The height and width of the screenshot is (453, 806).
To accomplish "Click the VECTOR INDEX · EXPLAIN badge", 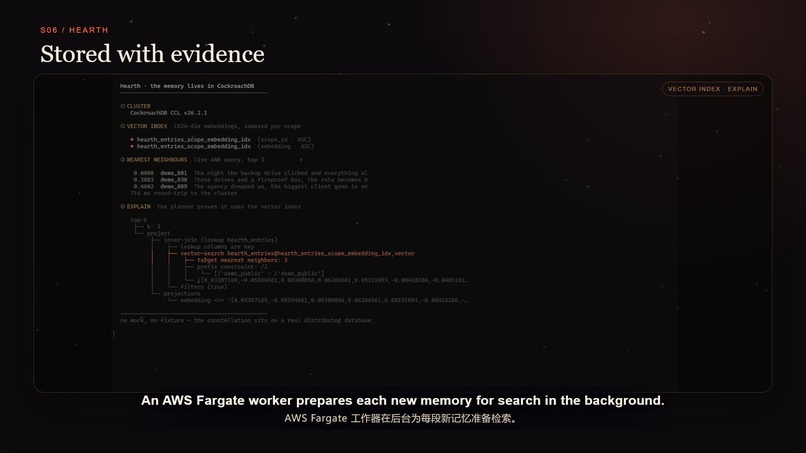I will pyautogui.click(x=712, y=89).
